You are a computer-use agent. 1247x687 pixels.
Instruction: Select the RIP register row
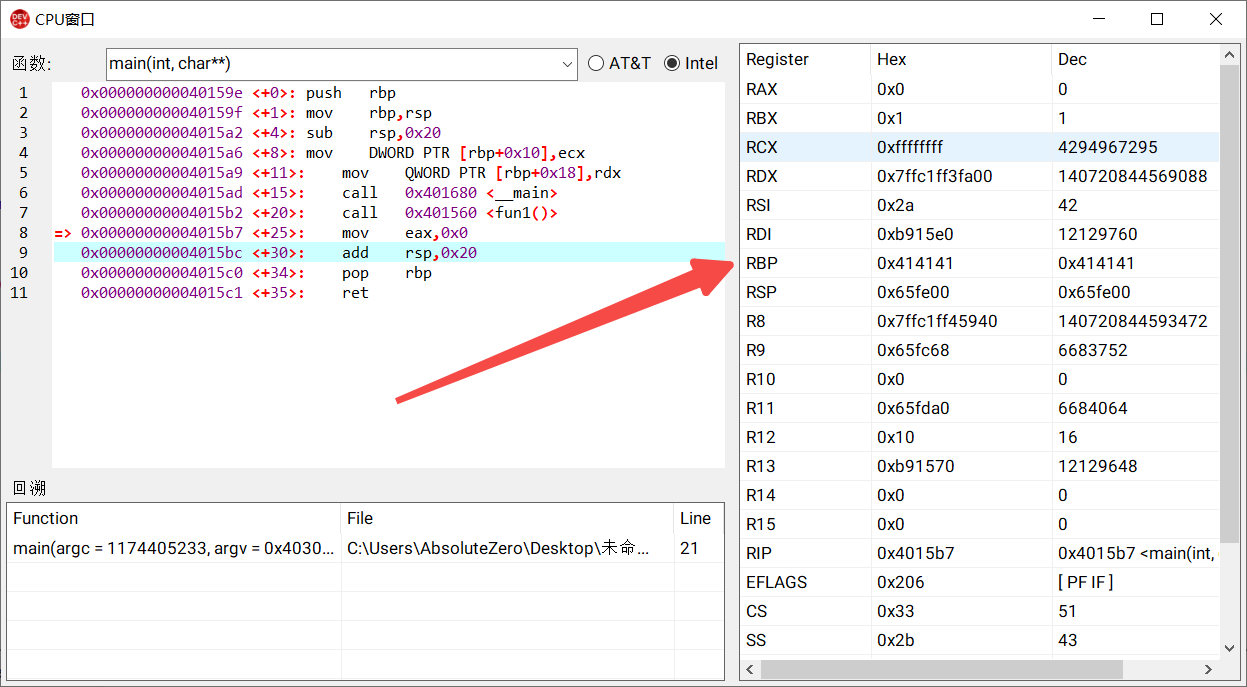click(980, 553)
